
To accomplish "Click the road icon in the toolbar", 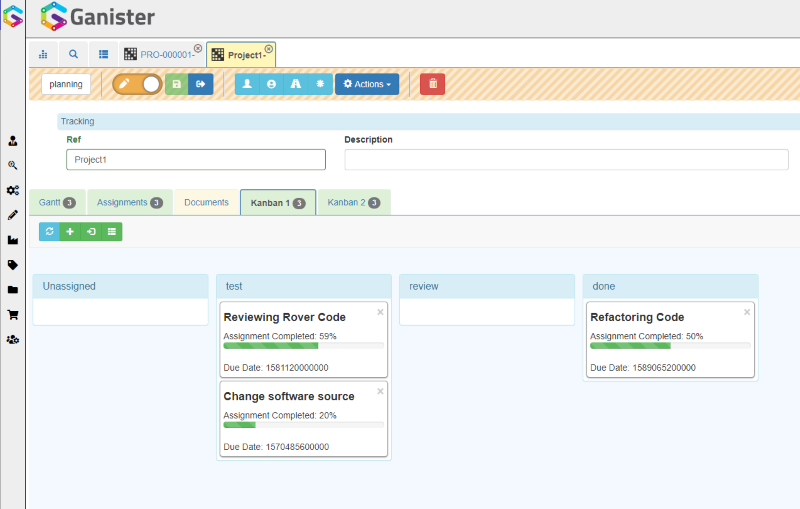I will (296, 84).
